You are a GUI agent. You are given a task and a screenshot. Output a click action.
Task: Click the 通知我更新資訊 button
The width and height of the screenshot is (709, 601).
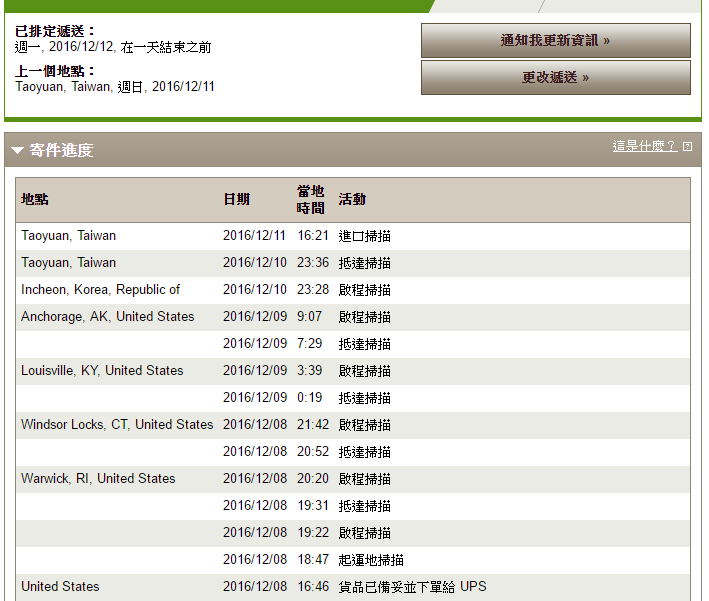coord(556,40)
